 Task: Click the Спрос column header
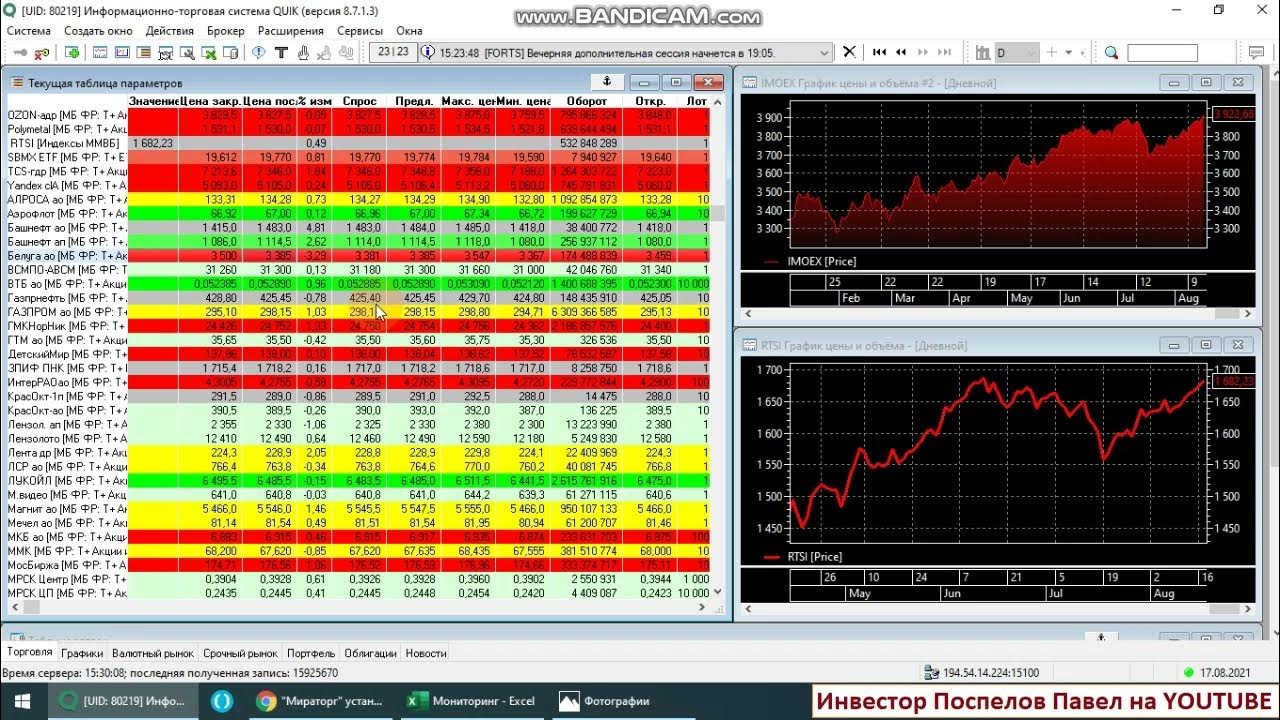[359, 101]
